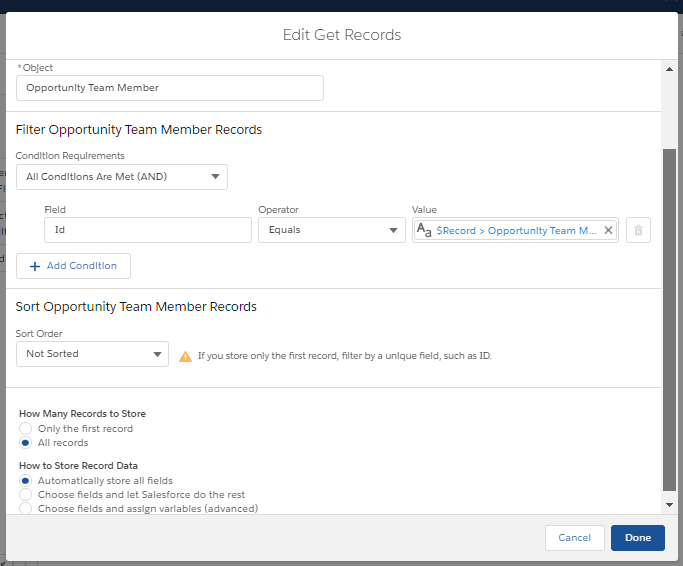Click the orange warning triangle icon
Viewport: 683px width, 566px height.
click(x=185, y=355)
